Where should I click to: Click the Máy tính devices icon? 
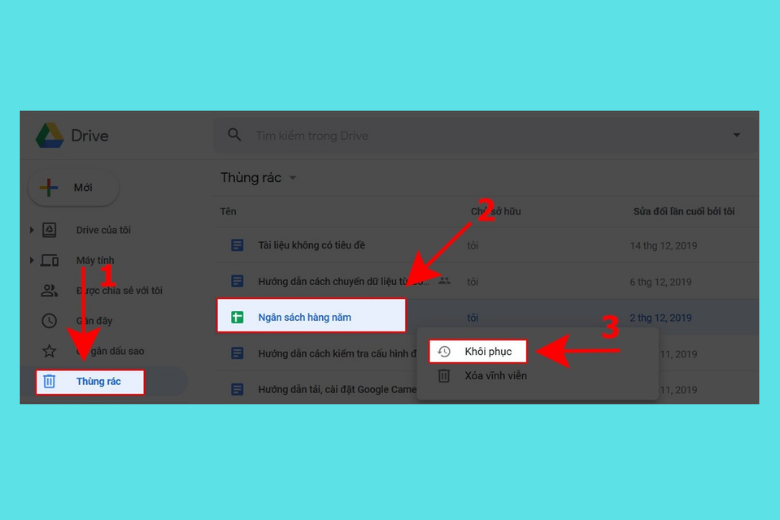[x=49, y=260]
